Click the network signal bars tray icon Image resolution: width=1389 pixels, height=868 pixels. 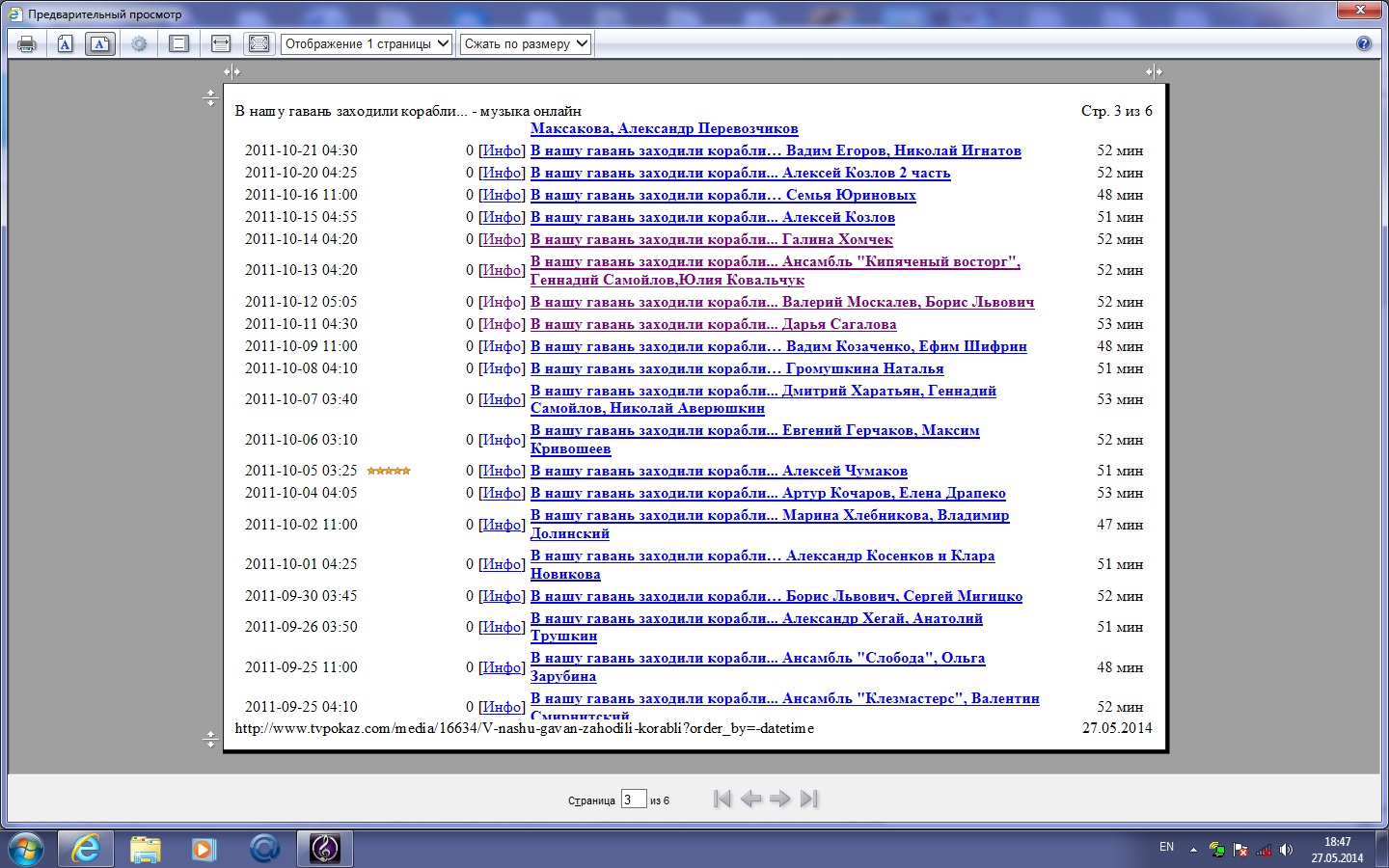click(1264, 850)
